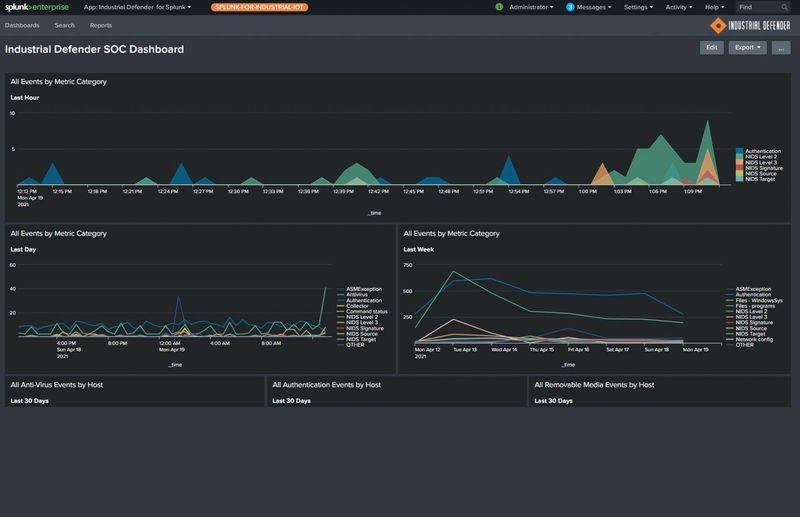Click the blue Messages count badge

pyautogui.click(x=570, y=7)
